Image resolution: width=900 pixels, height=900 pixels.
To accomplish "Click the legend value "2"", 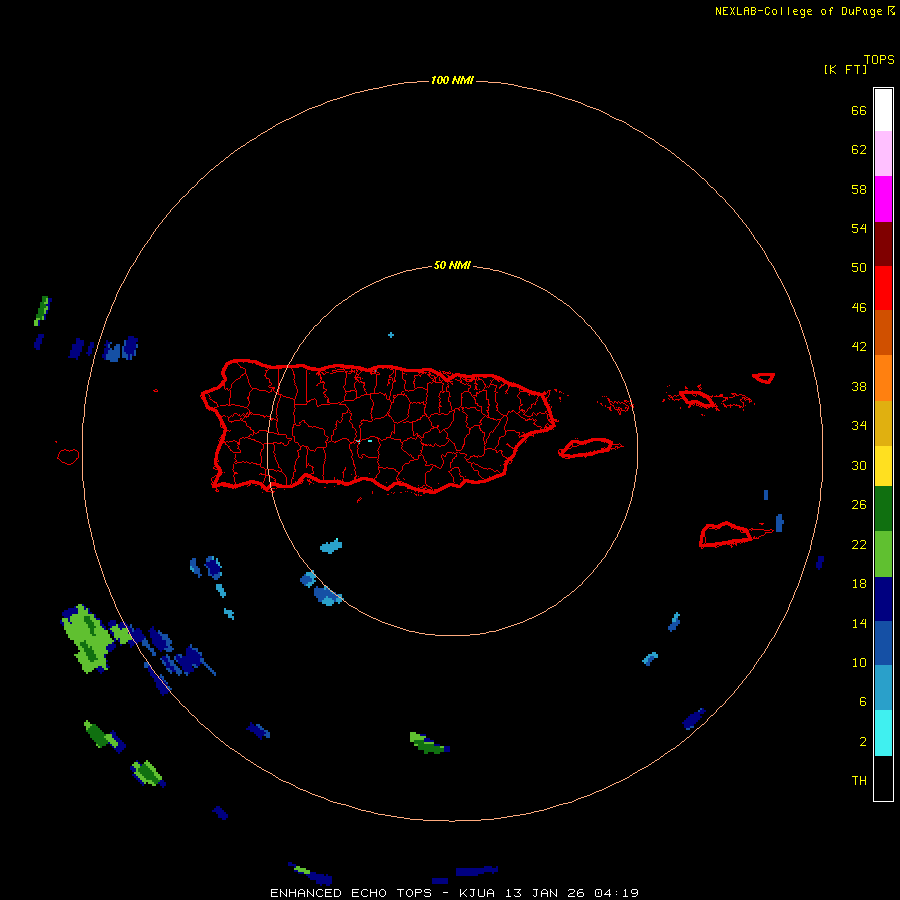I will click(x=863, y=742).
